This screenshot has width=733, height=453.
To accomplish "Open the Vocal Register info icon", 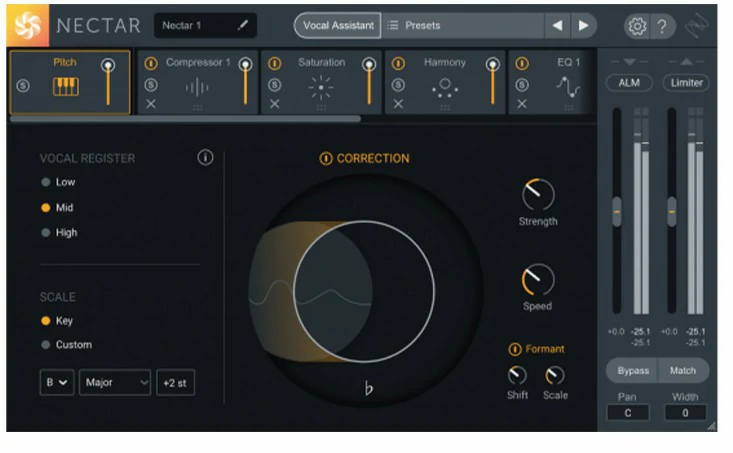I will point(205,158).
